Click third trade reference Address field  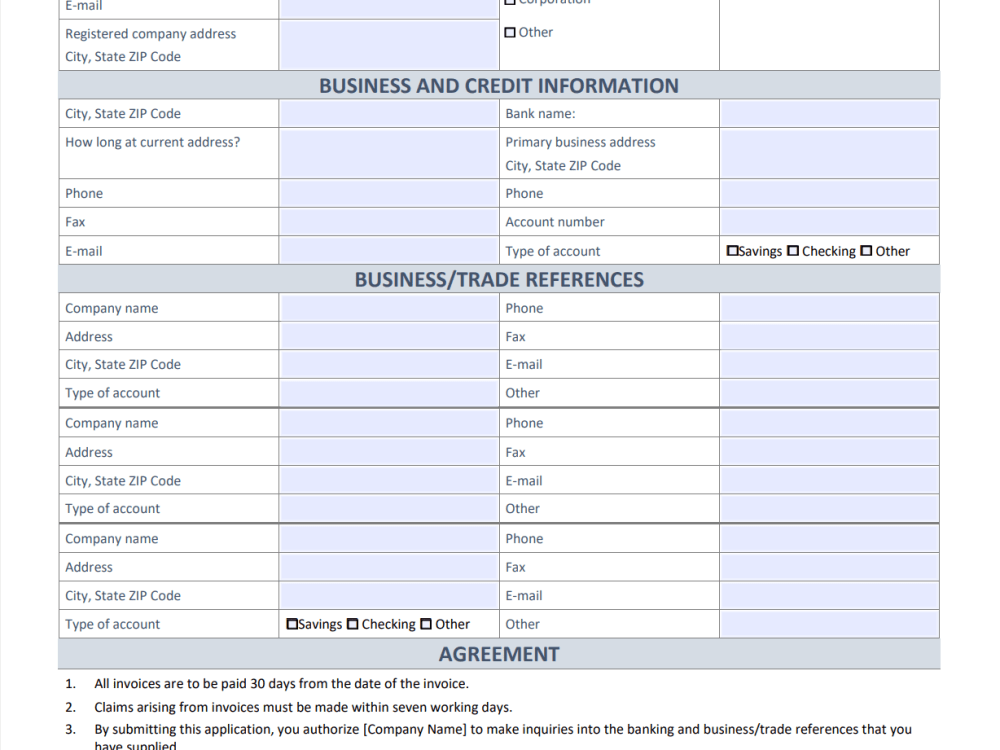pyautogui.click(x=389, y=567)
